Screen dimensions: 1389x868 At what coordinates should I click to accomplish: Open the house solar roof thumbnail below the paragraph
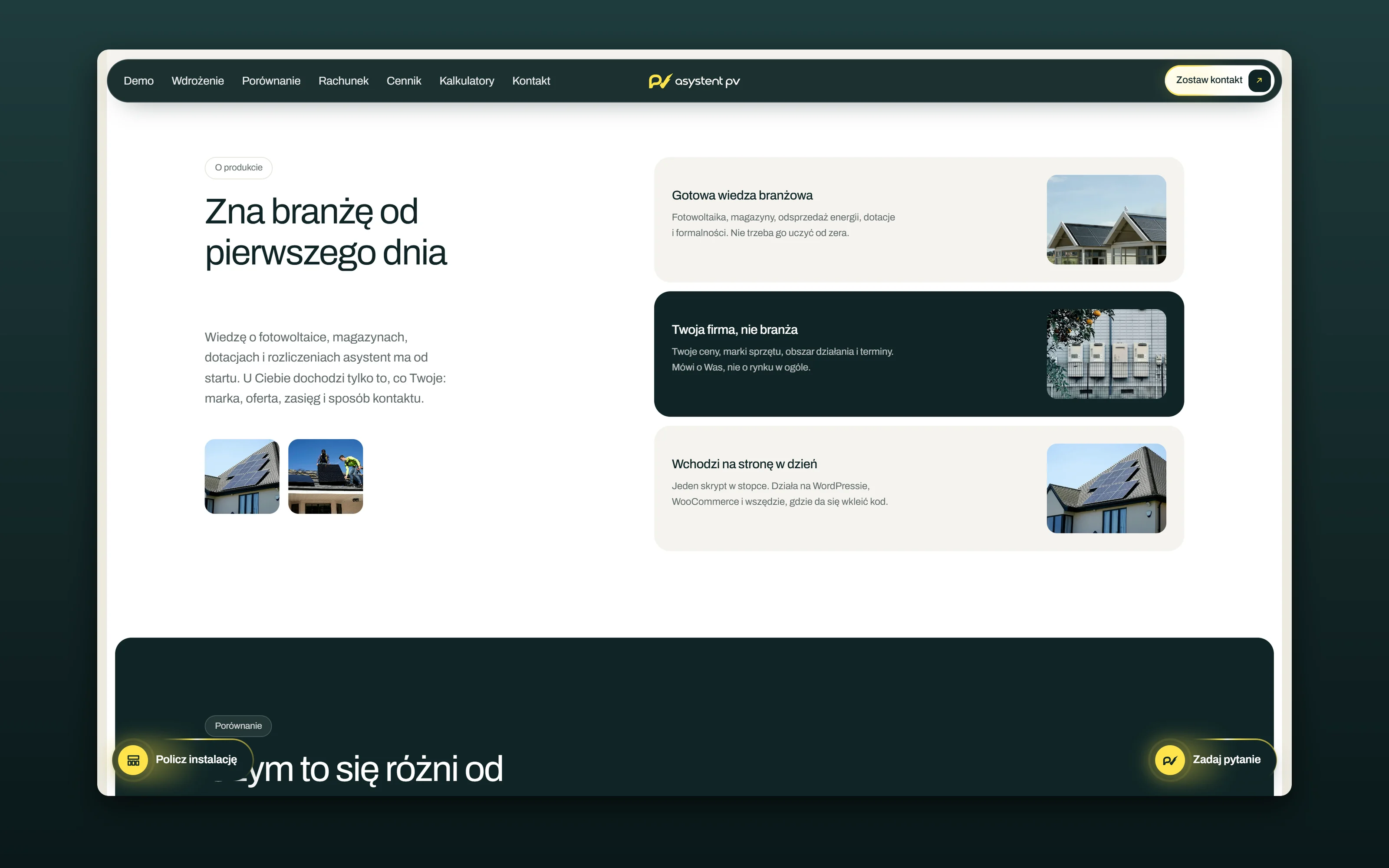pos(242,477)
